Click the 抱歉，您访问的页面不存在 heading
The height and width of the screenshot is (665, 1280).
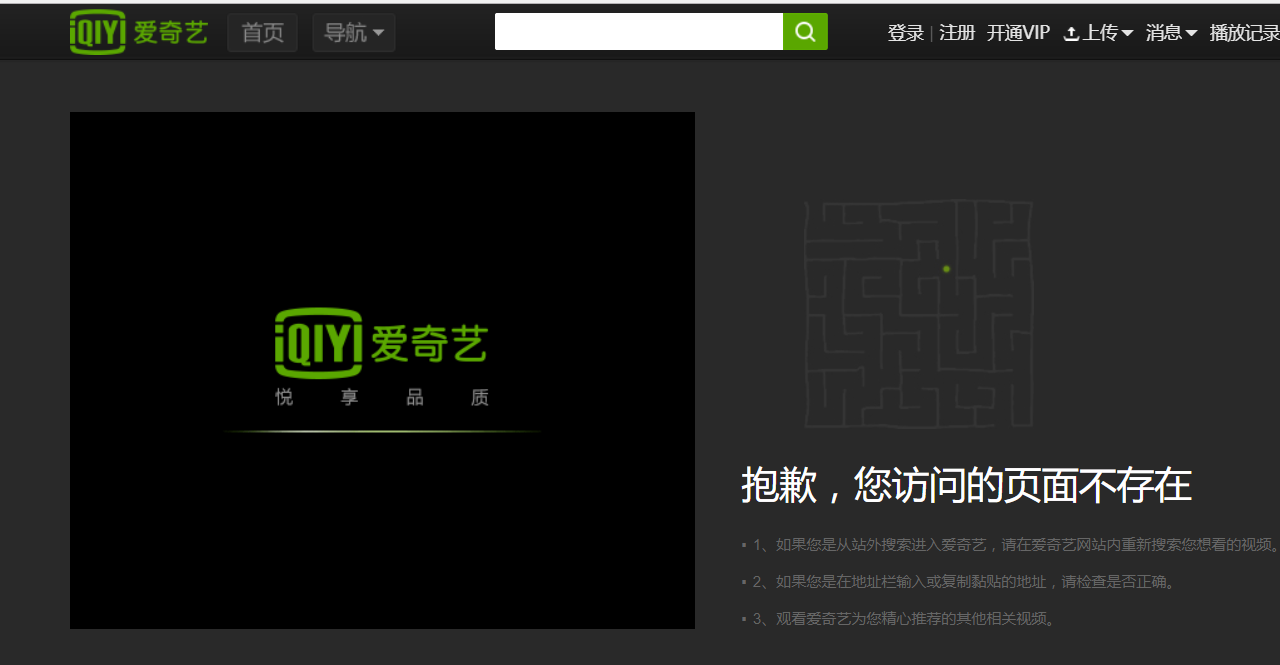(966, 486)
